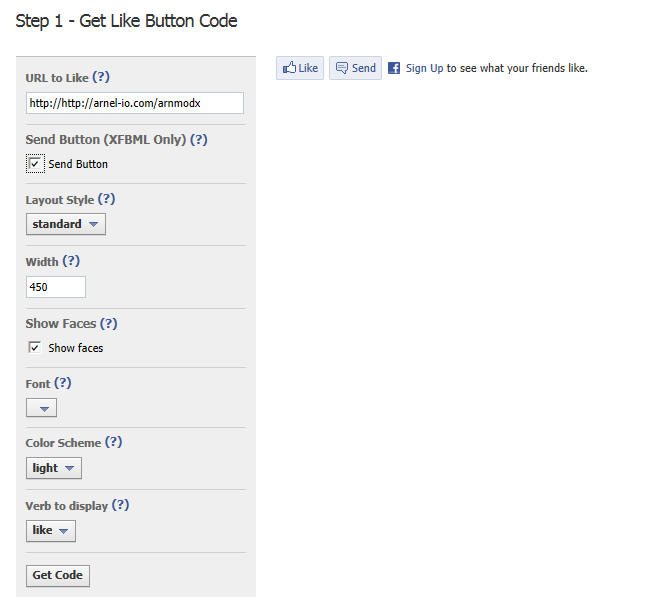The image size is (667, 614).
Task: Click the Send message button
Action: (356, 68)
